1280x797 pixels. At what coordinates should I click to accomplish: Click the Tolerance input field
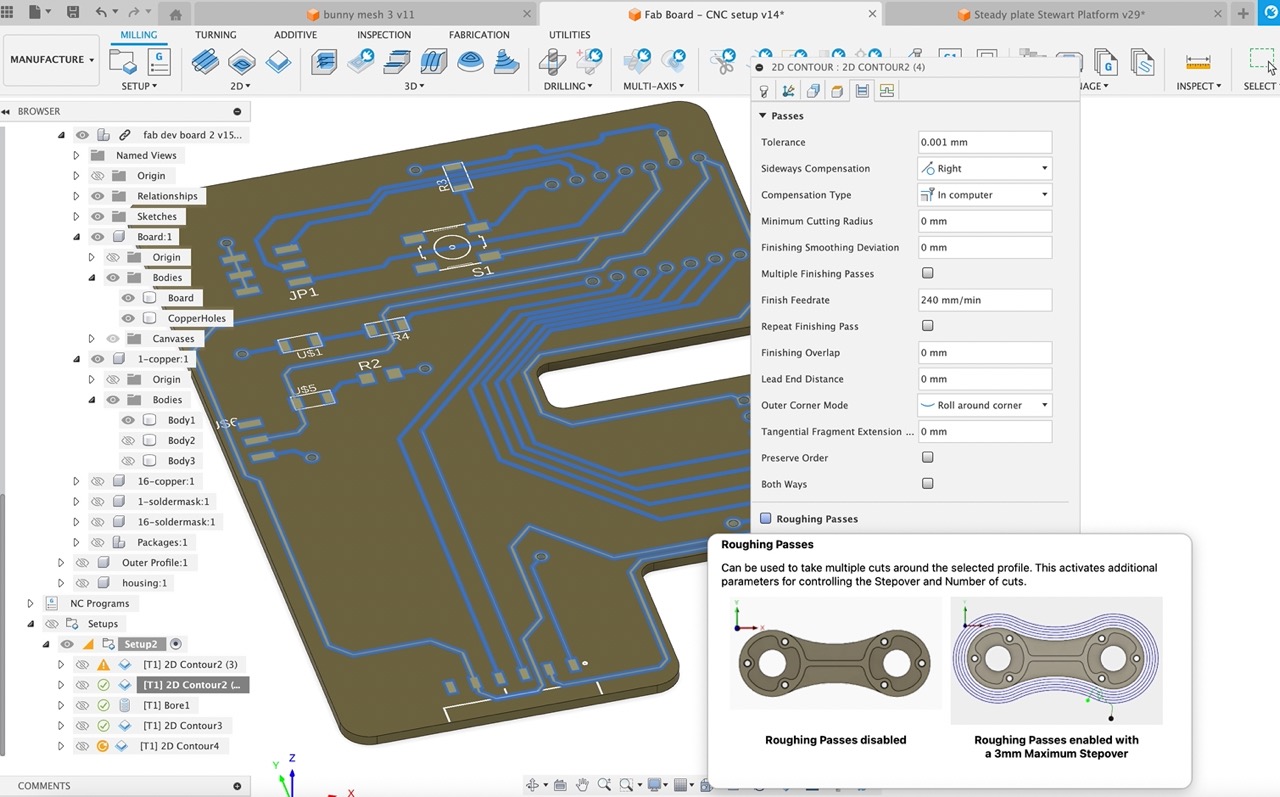point(984,142)
